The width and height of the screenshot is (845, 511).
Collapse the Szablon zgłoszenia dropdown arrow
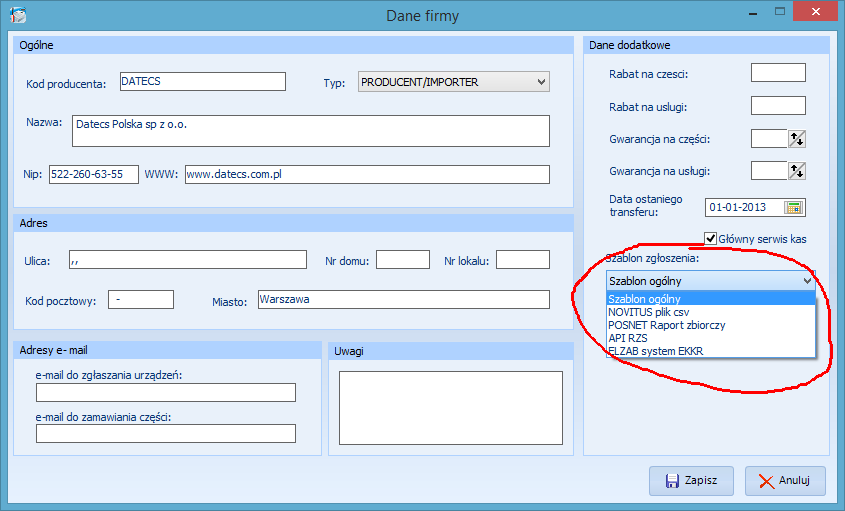coord(807,281)
